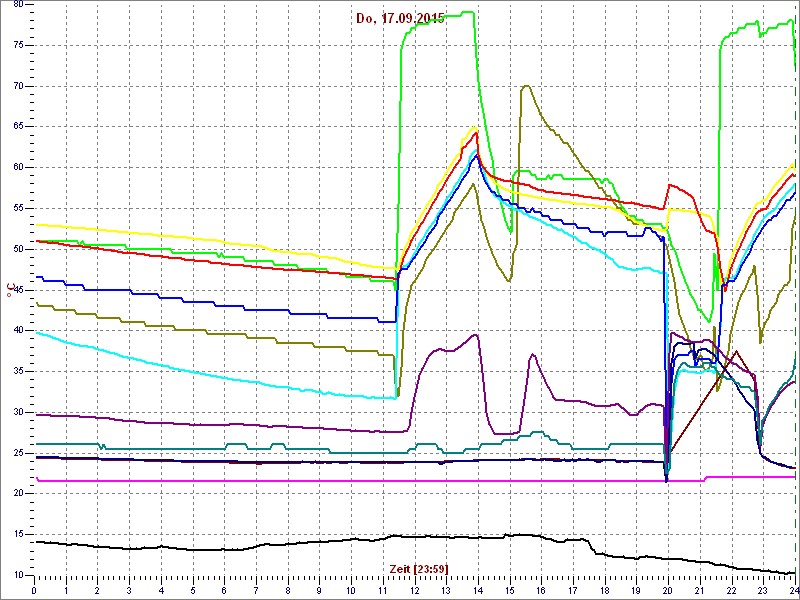
Task: Click hour 5 on the time axis
Action: 193,591
